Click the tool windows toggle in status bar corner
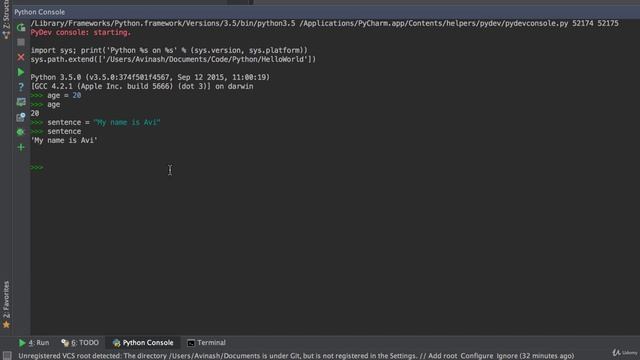Viewport: 640px width, 360px height. click(x=7, y=356)
